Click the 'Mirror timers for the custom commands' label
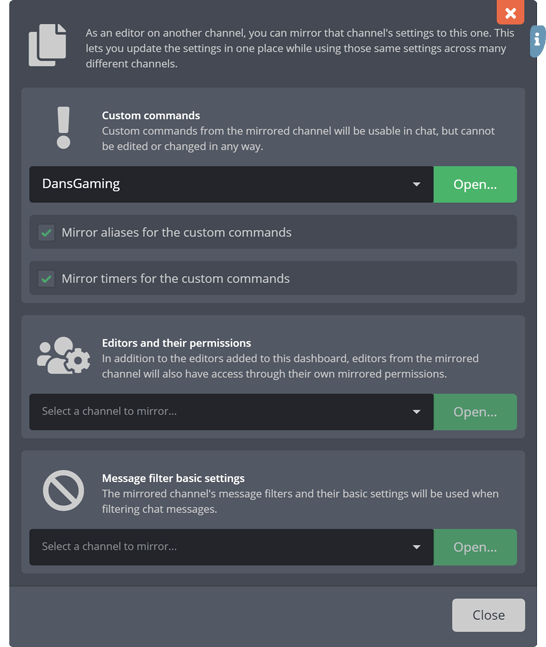This screenshot has height=647, width=546. (x=175, y=279)
